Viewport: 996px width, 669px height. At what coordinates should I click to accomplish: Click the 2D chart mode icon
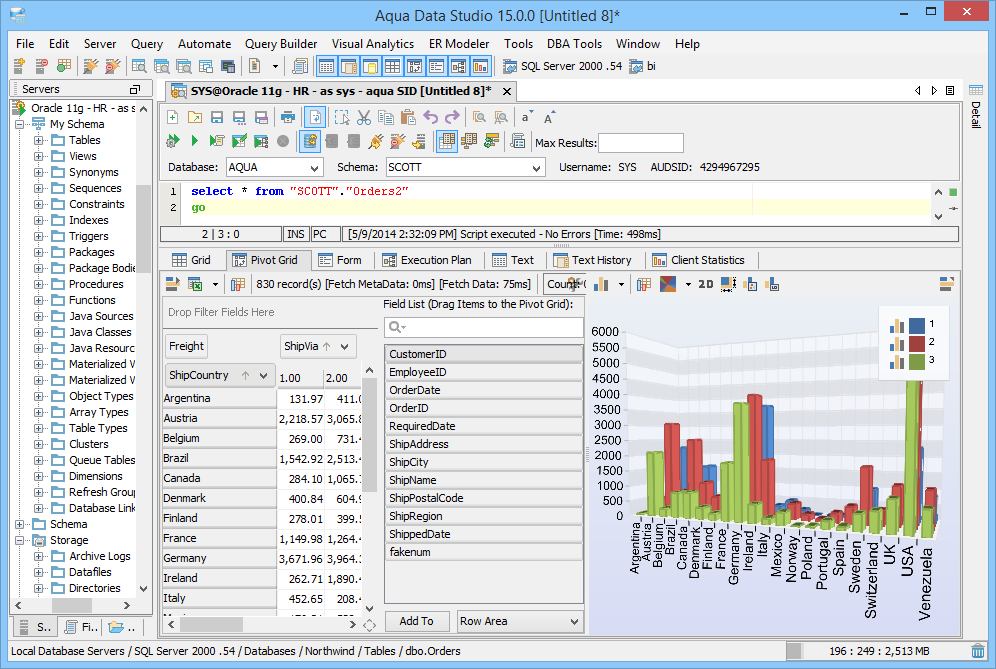point(706,284)
